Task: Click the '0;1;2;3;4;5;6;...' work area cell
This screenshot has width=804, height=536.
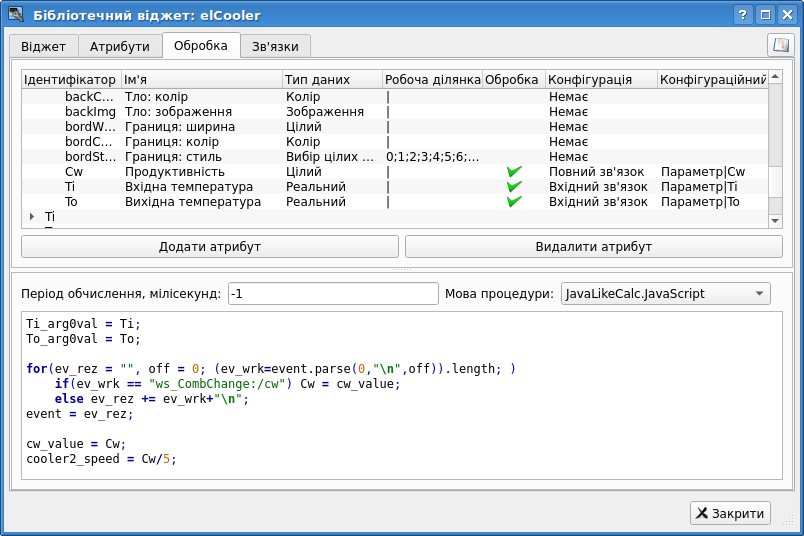Action: coord(433,156)
